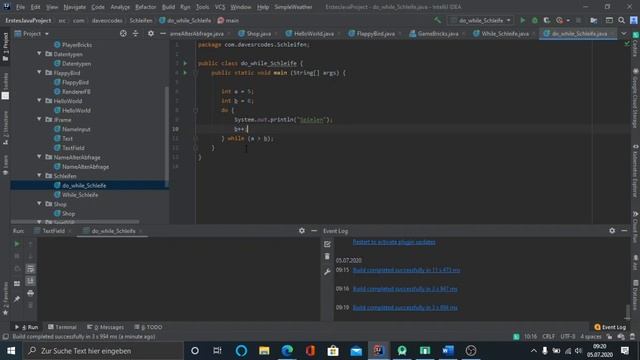640x360 pixels.
Task: Open the TODO tool window button
Action: tap(149, 327)
